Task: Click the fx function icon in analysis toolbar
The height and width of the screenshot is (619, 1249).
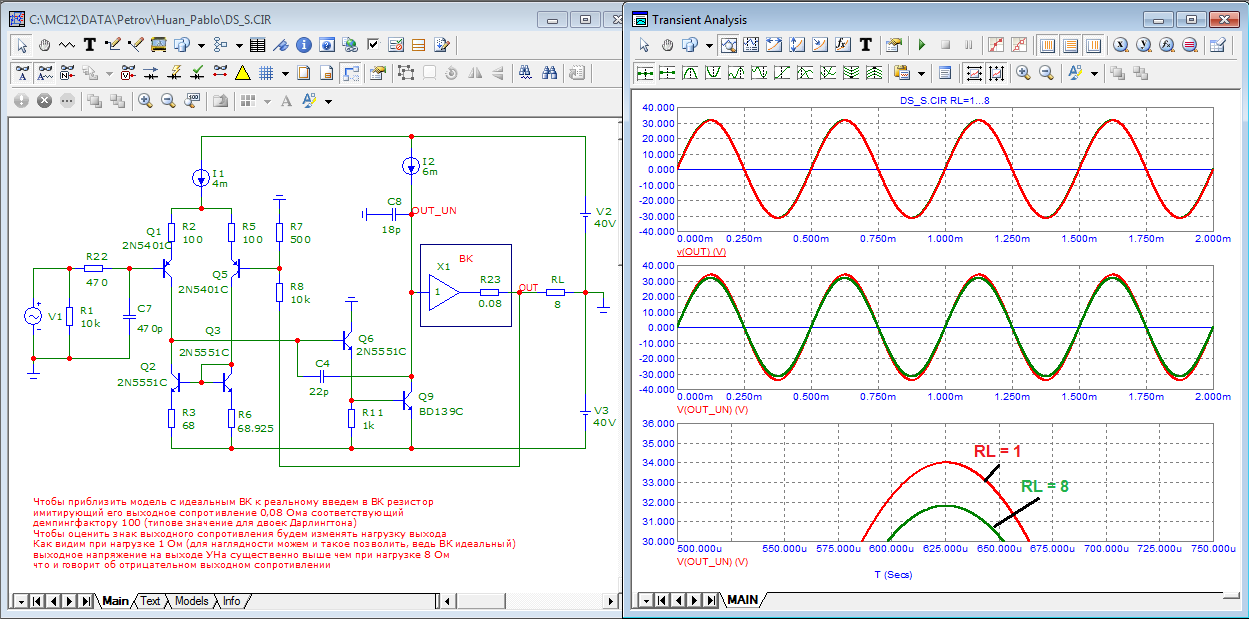Action: [x=842, y=45]
